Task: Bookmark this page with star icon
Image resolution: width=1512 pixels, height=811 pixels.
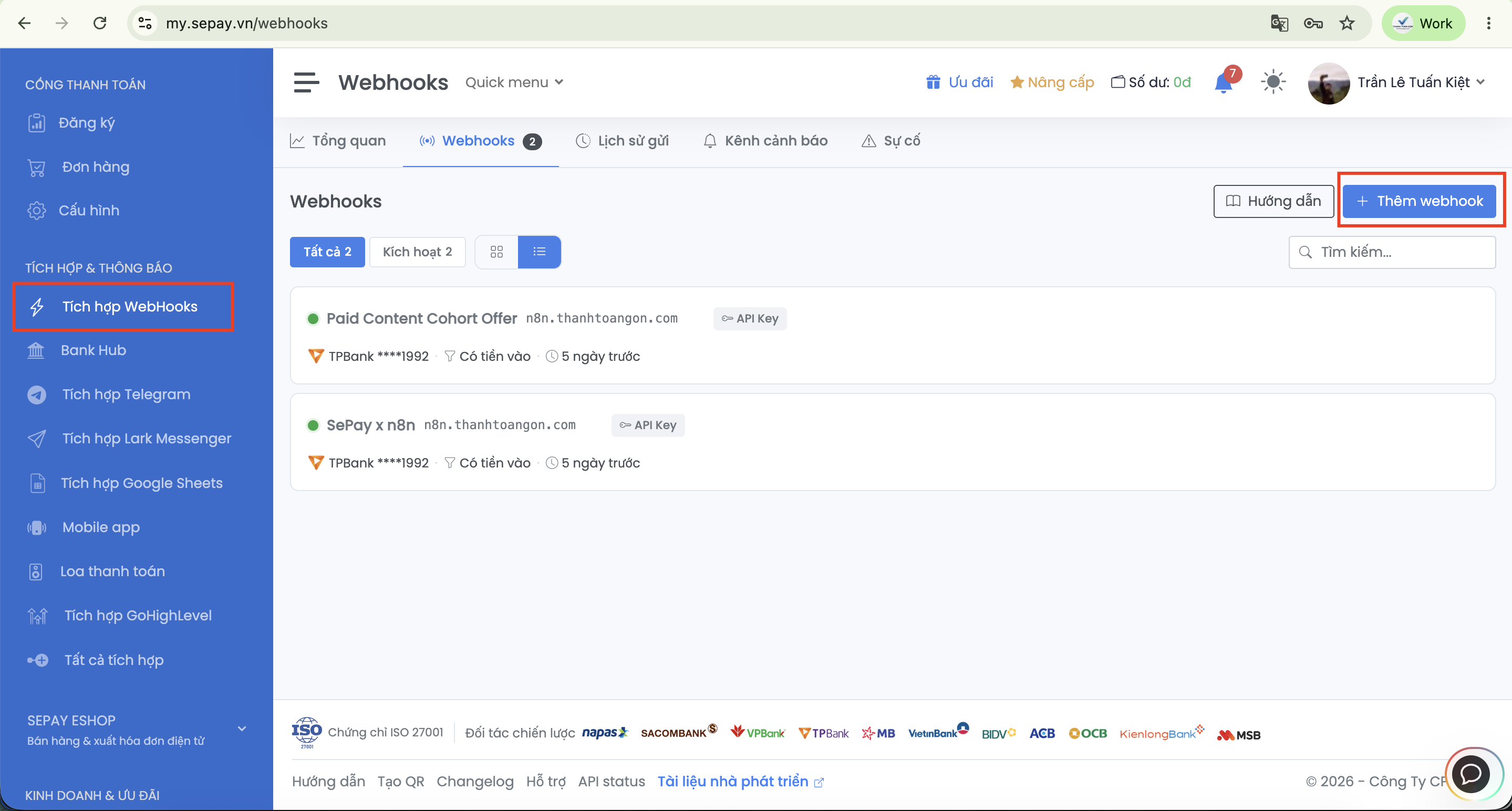Action: tap(1347, 23)
